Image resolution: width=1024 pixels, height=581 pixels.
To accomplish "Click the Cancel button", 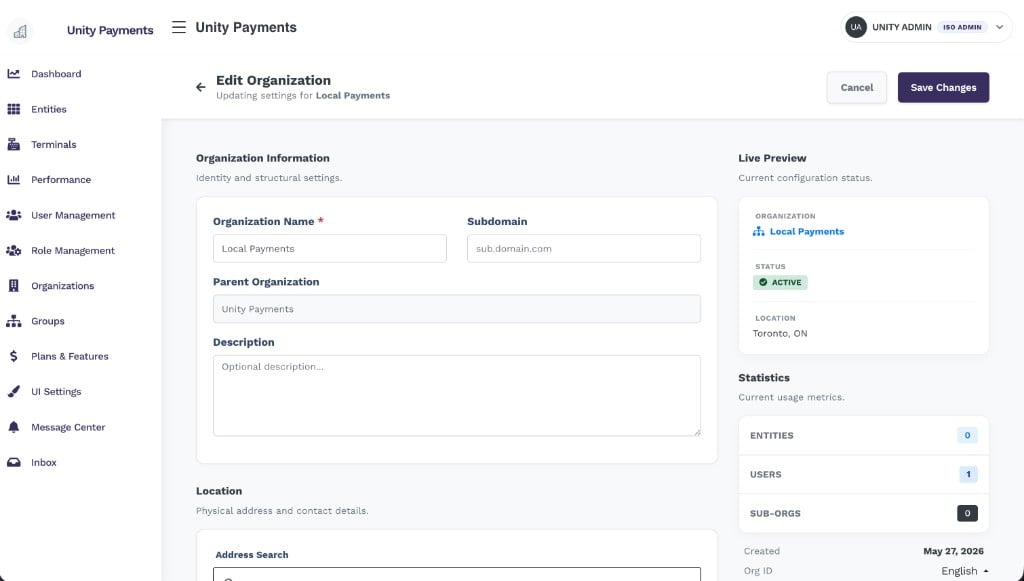I will pyautogui.click(x=856, y=87).
